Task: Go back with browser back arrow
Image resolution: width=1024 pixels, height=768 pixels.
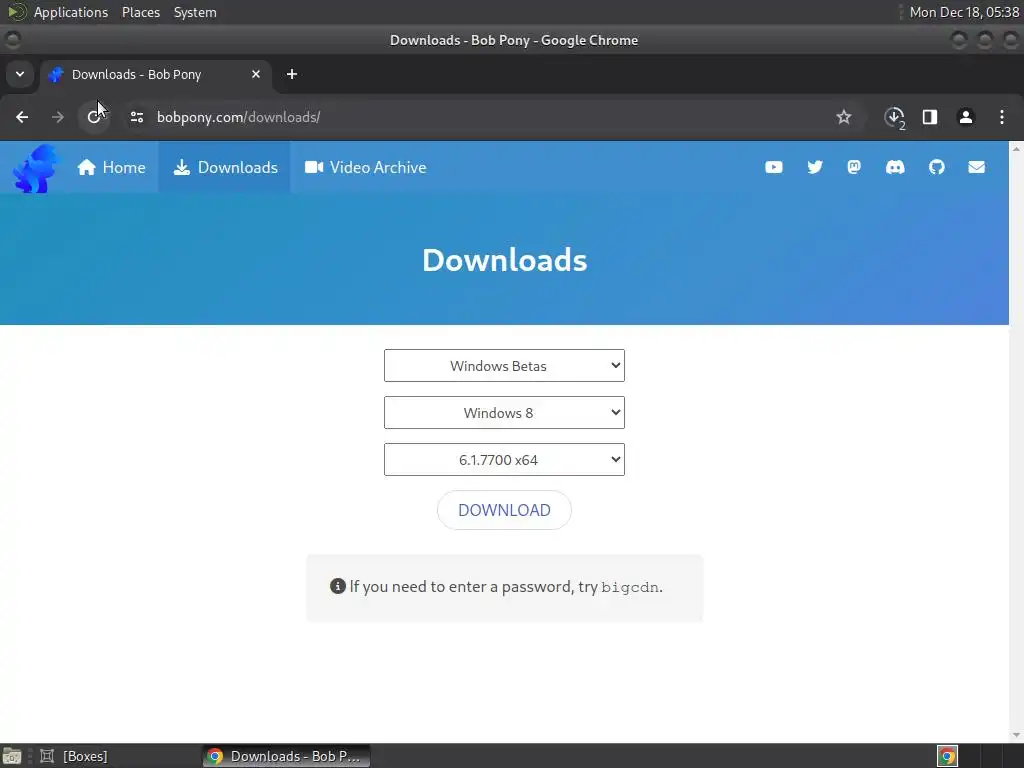Action: [x=22, y=117]
